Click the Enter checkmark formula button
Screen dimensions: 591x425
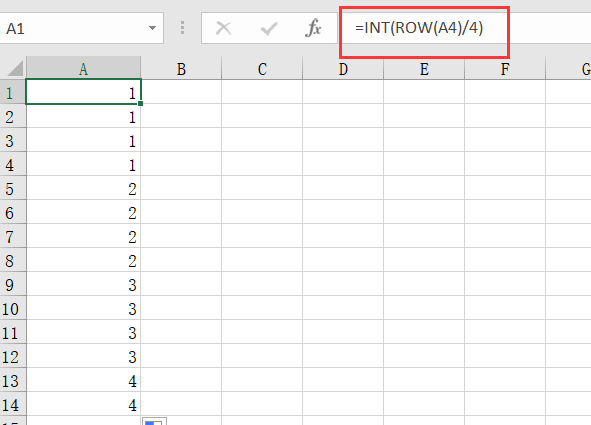[x=269, y=28]
